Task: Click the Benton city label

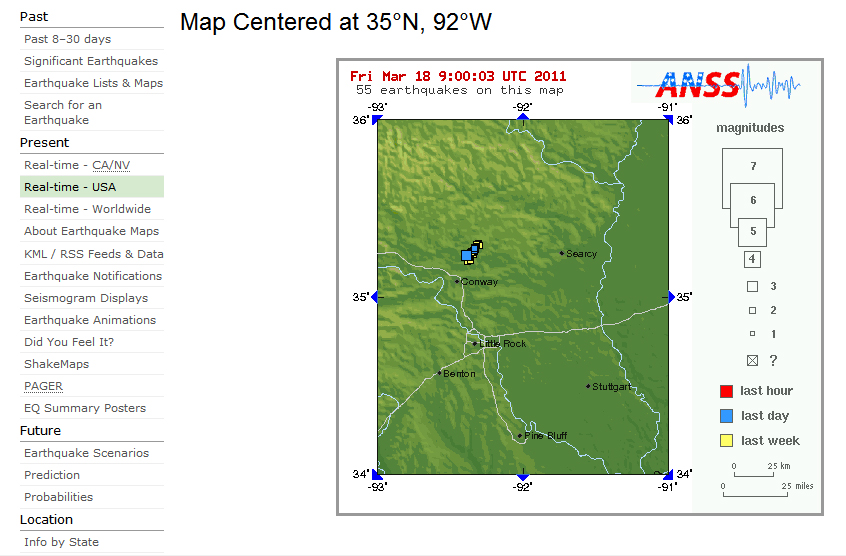Action: click(459, 373)
